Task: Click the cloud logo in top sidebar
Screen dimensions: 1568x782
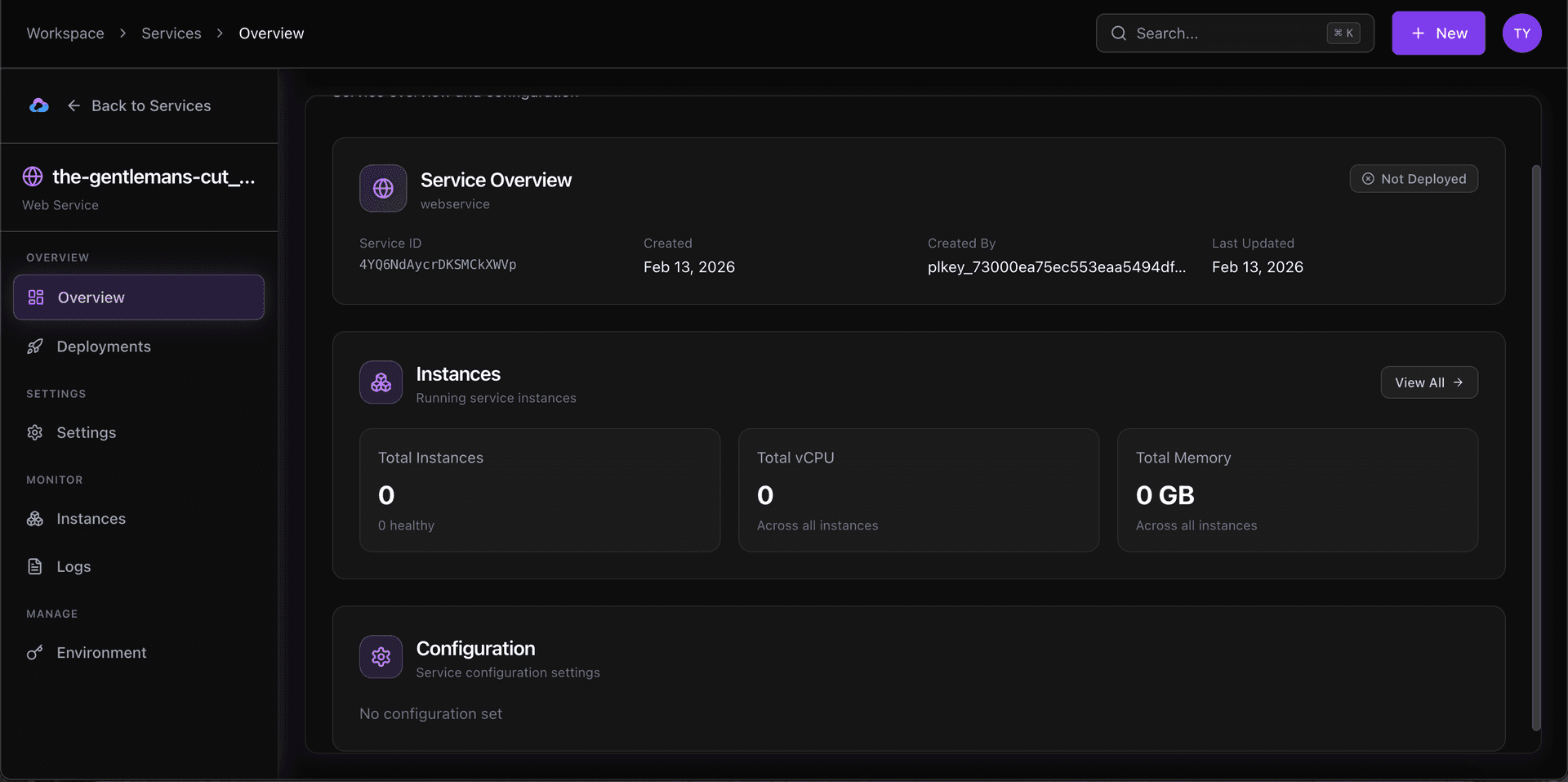Action: (38, 105)
